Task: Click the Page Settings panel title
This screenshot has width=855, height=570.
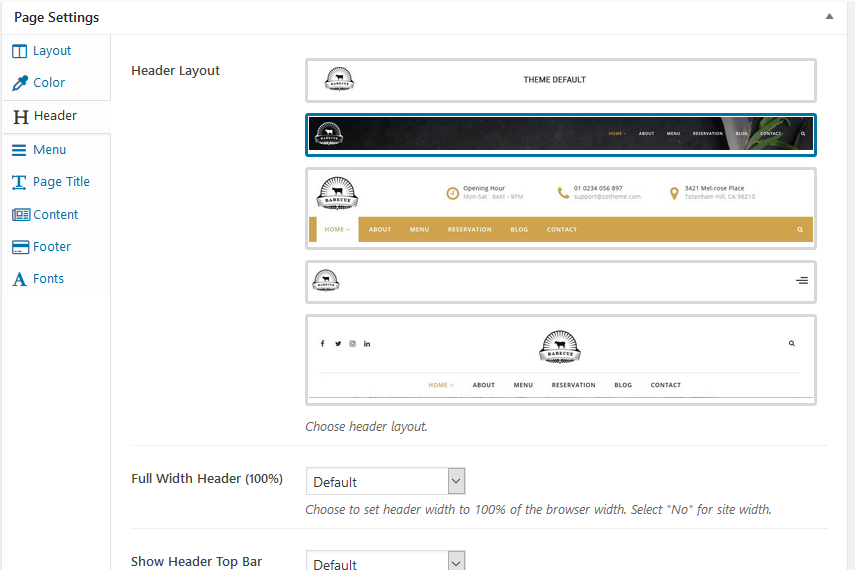Action: [x=56, y=17]
